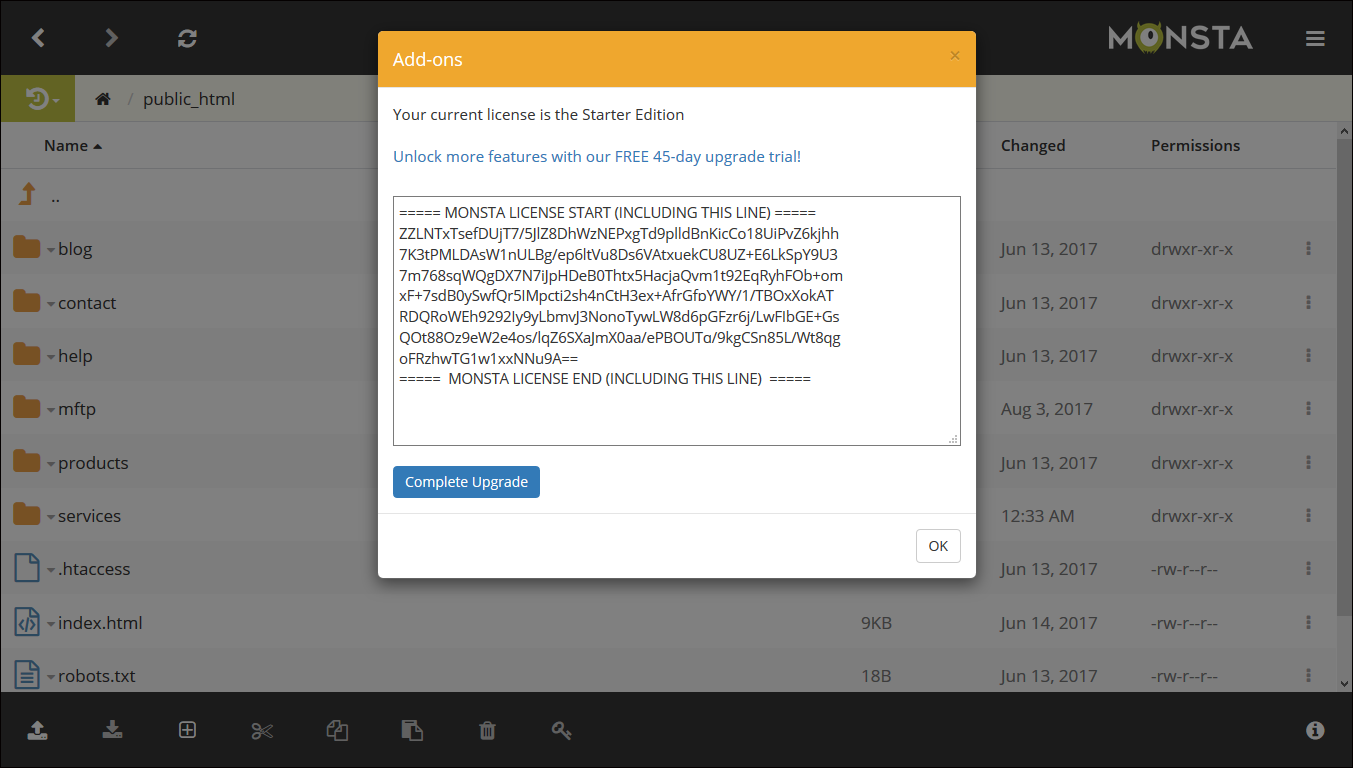Expand dropdown arrow next to products
The image size is (1353, 768).
pos(50,464)
